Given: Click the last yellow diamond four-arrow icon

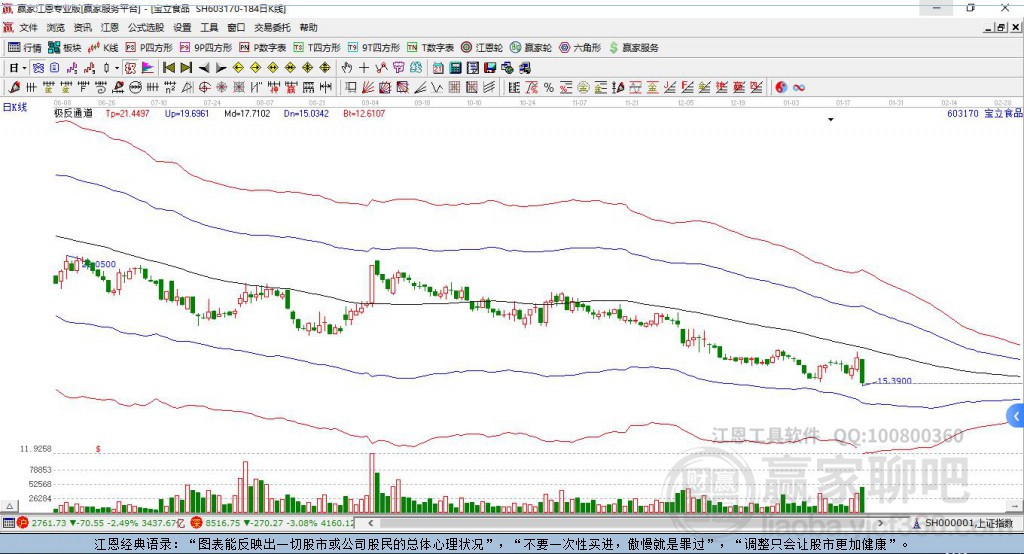Looking at the screenshot, I should click(325, 68).
